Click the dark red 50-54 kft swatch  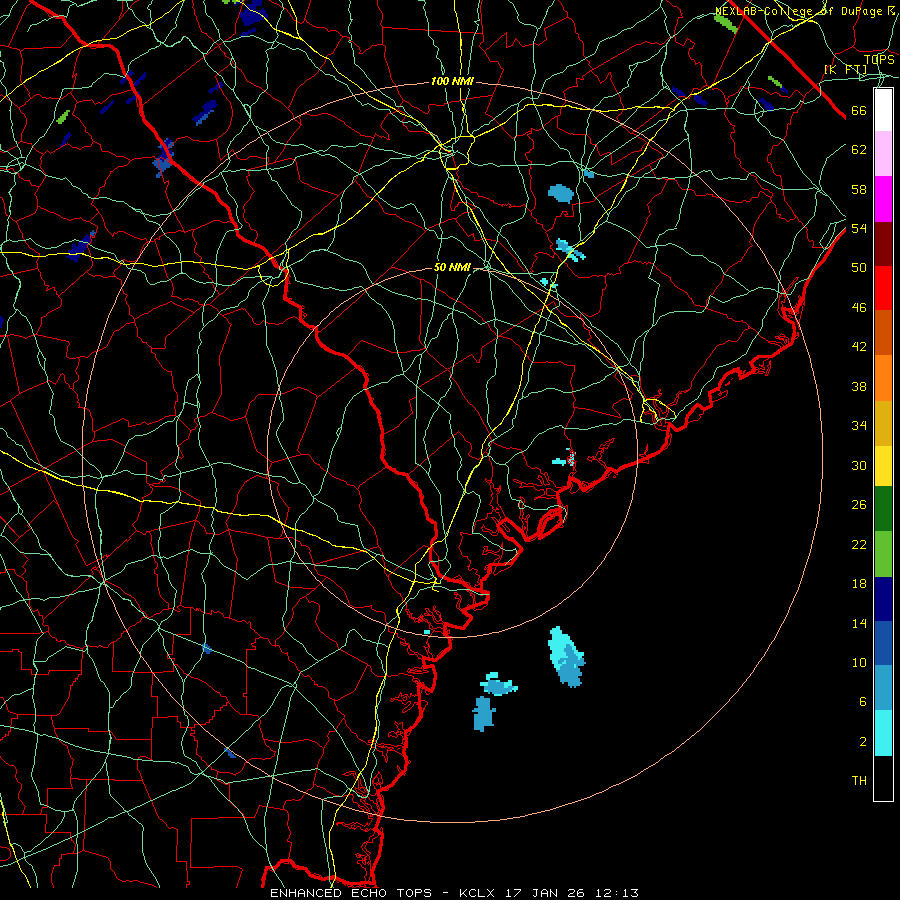click(883, 244)
